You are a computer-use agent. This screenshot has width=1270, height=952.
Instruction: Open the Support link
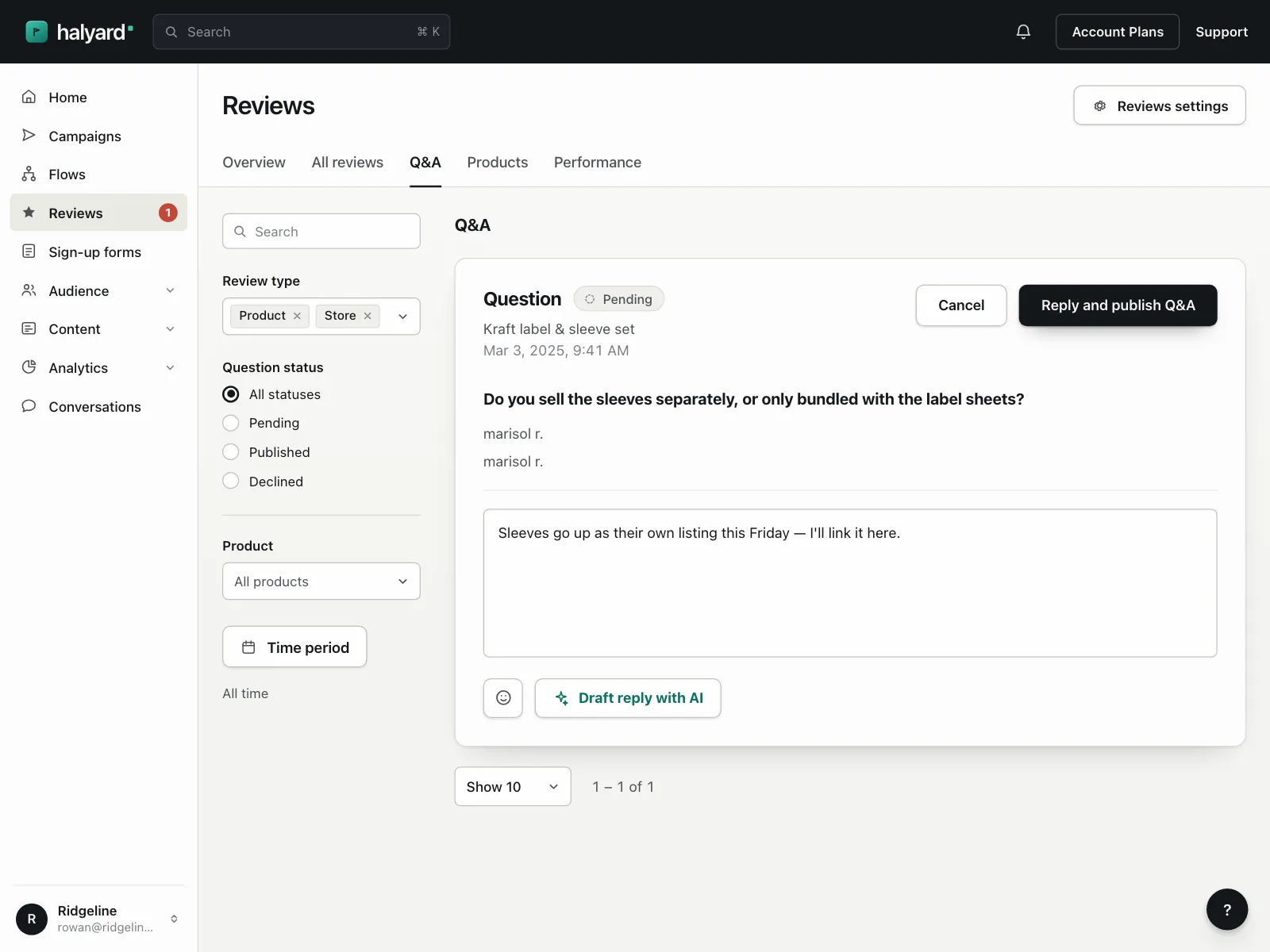(1222, 32)
